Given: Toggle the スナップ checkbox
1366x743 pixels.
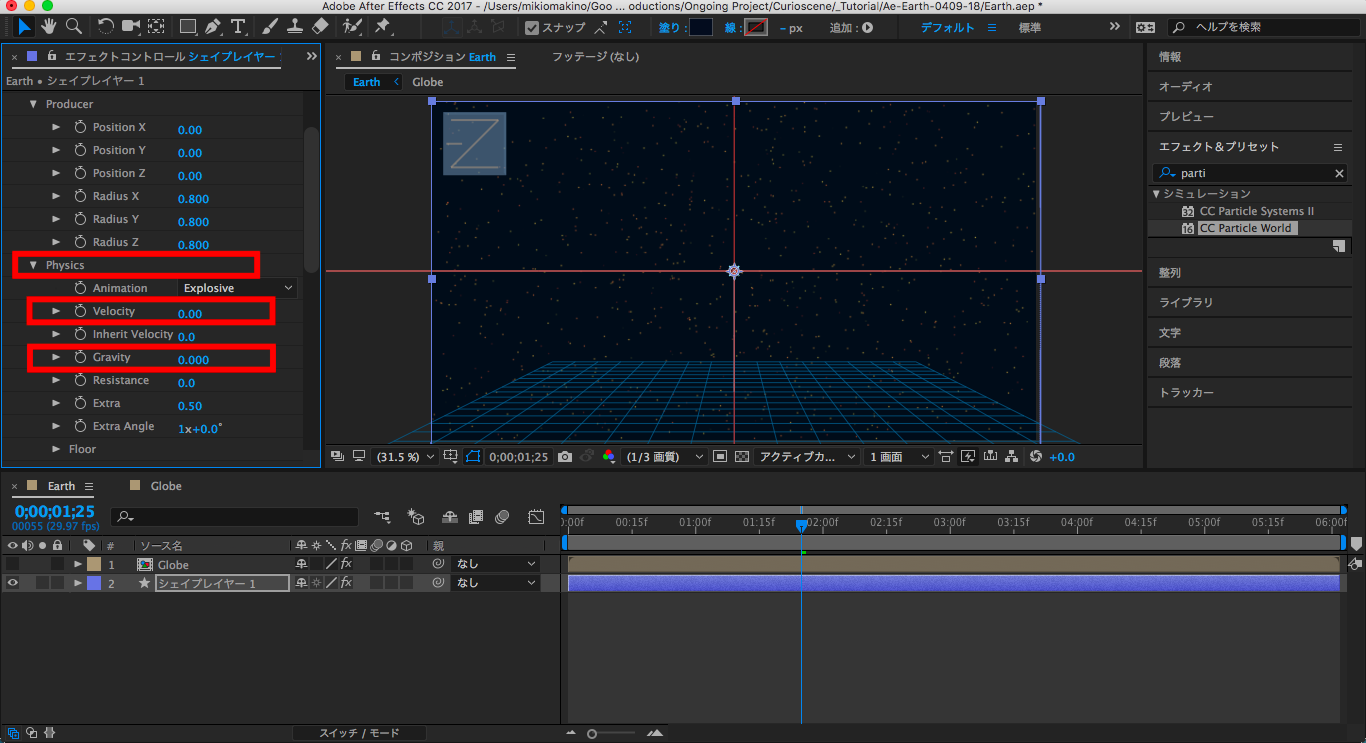Looking at the screenshot, I should pos(532,28).
